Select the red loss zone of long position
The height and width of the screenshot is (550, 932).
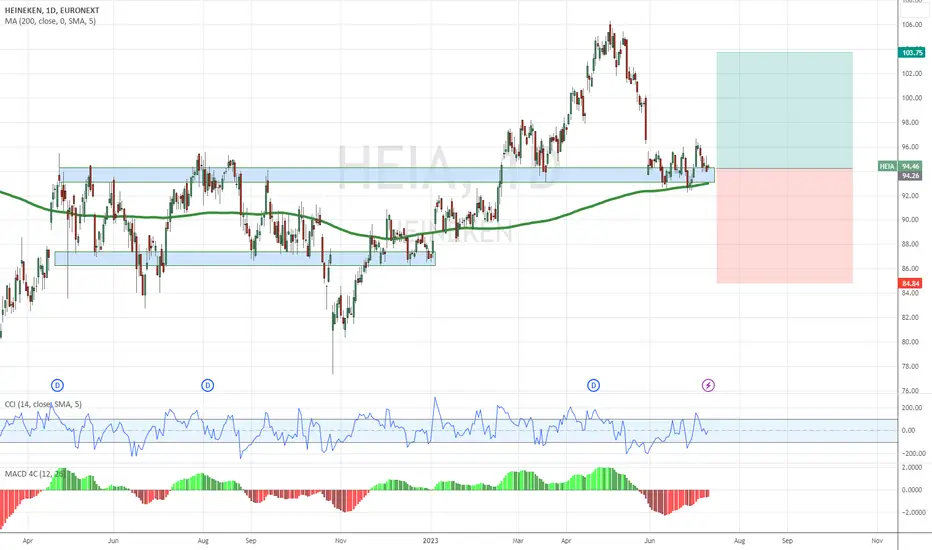[785, 226]
